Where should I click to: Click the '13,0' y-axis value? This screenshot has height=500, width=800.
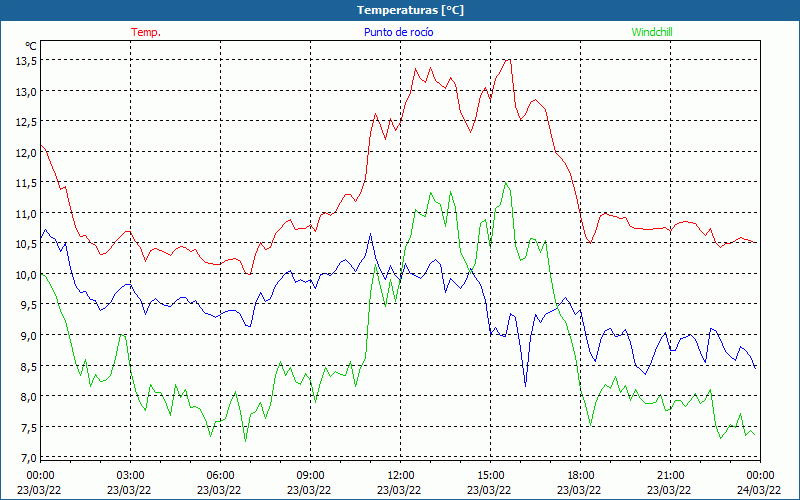click(x=27, y=92)
